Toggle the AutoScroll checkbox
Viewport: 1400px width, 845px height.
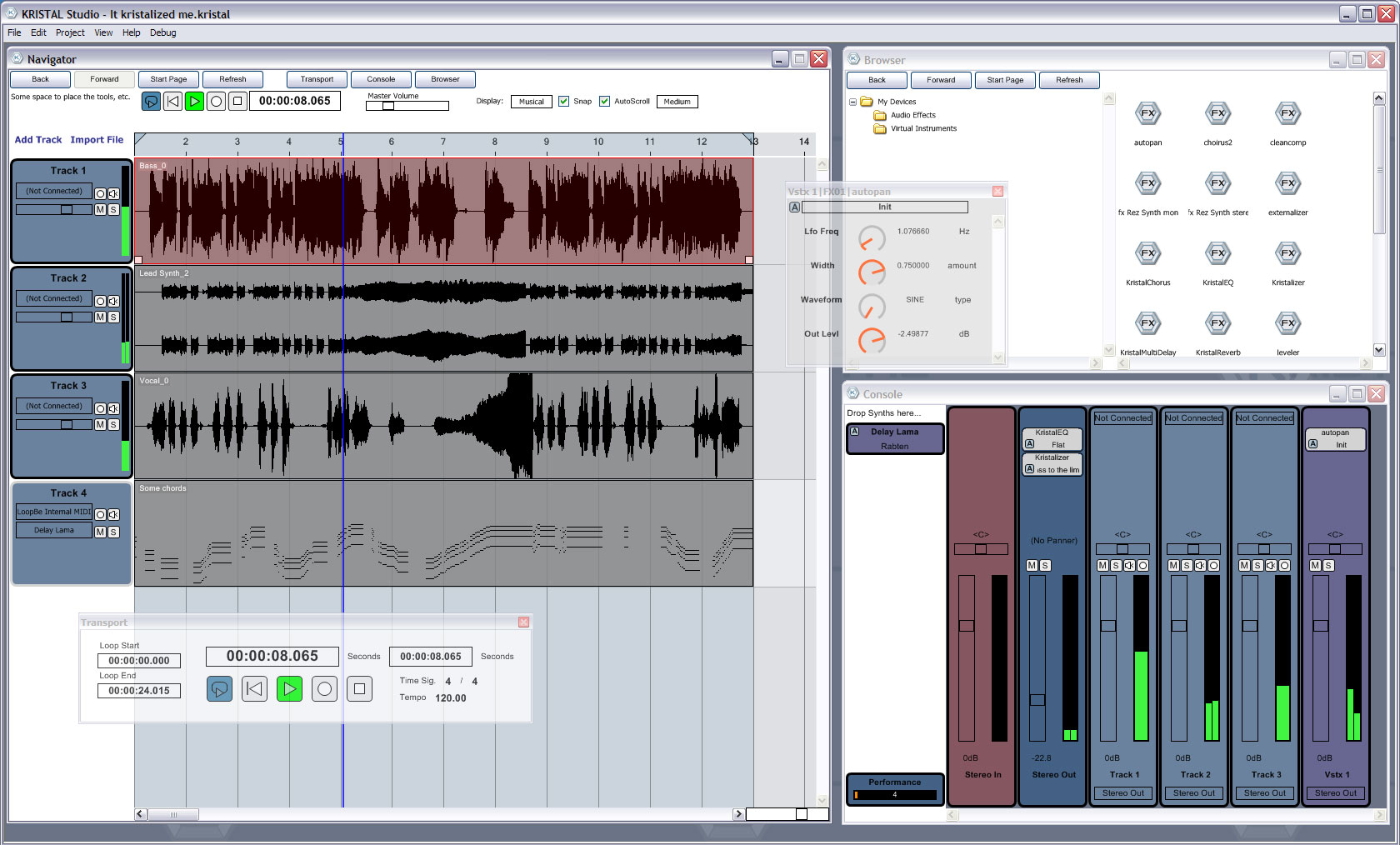[x=604, y=102]
